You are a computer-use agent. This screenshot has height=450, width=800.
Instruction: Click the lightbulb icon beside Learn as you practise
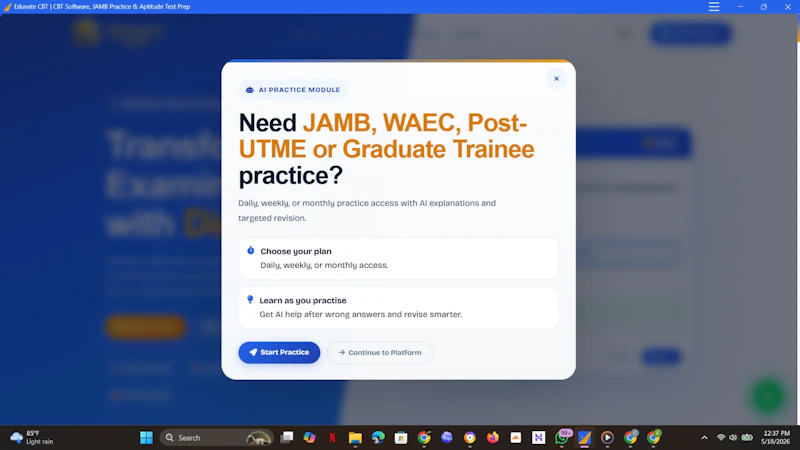tap(250, 299)
